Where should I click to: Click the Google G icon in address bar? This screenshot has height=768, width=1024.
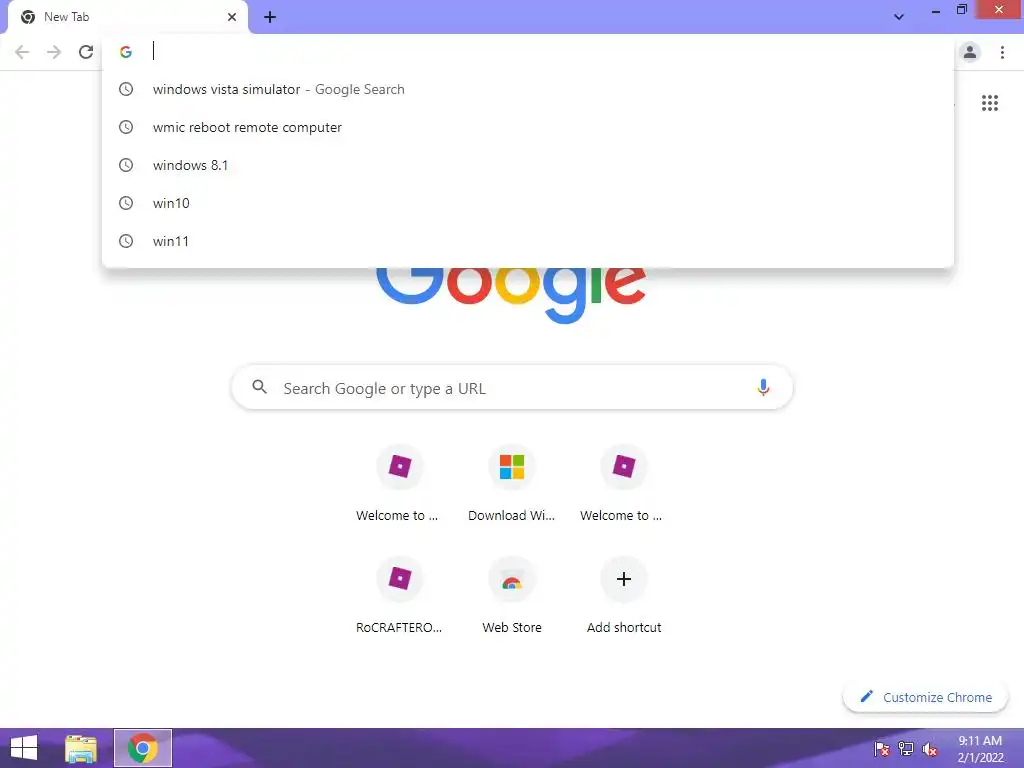coord(126,52)
